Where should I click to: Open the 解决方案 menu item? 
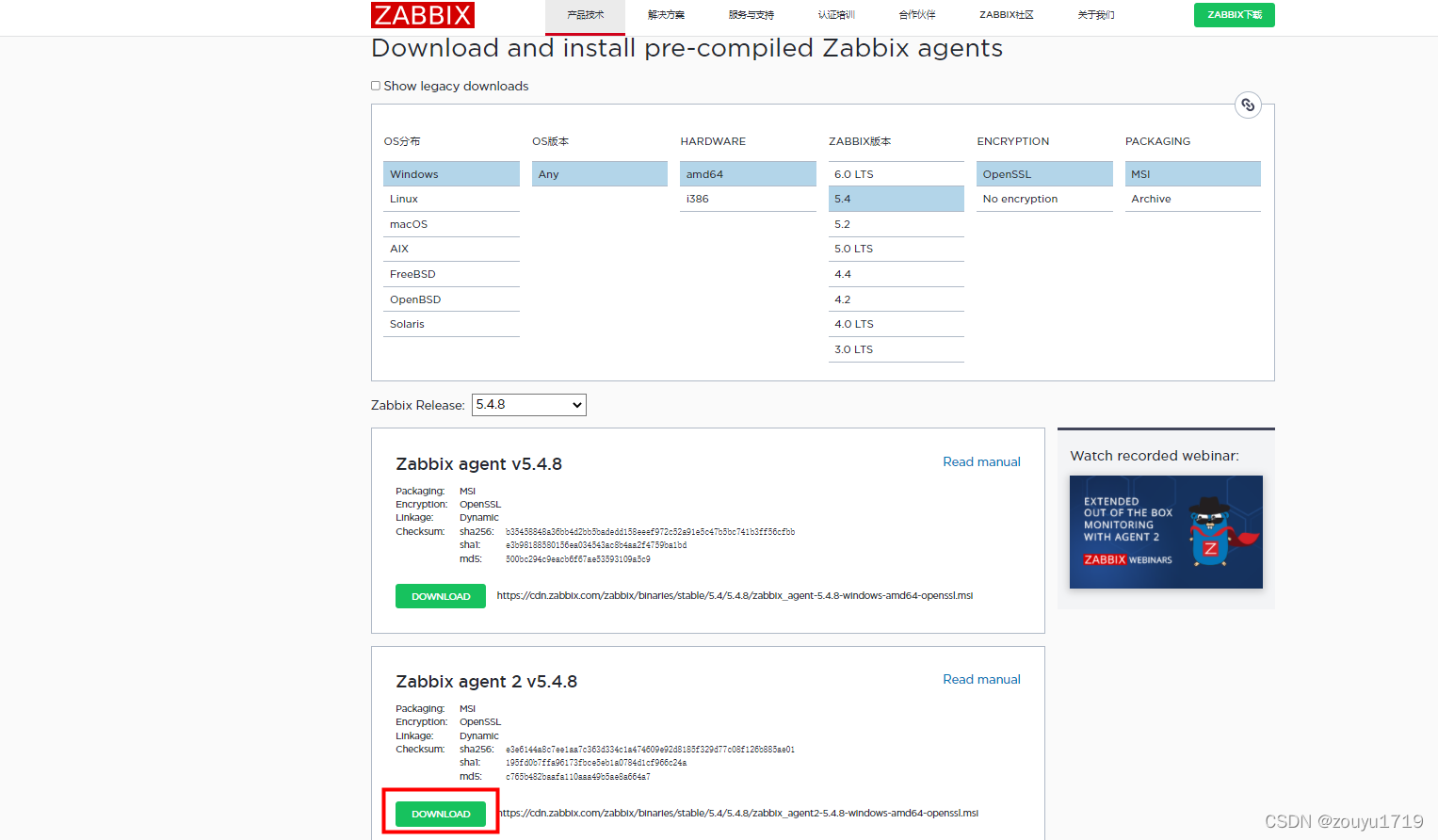pyautogui.click(x=666, y=15)
